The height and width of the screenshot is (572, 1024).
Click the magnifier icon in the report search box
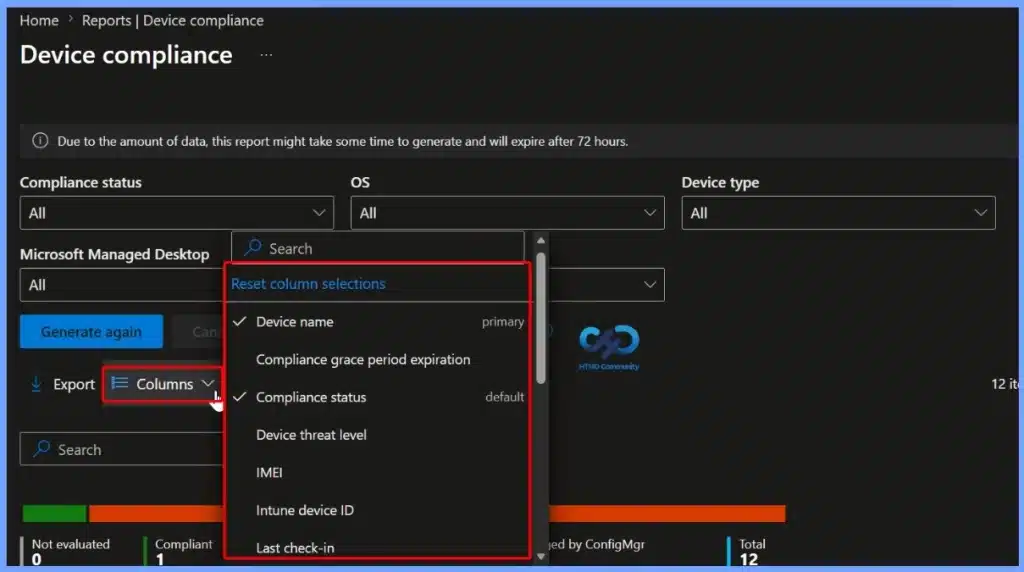42,449
